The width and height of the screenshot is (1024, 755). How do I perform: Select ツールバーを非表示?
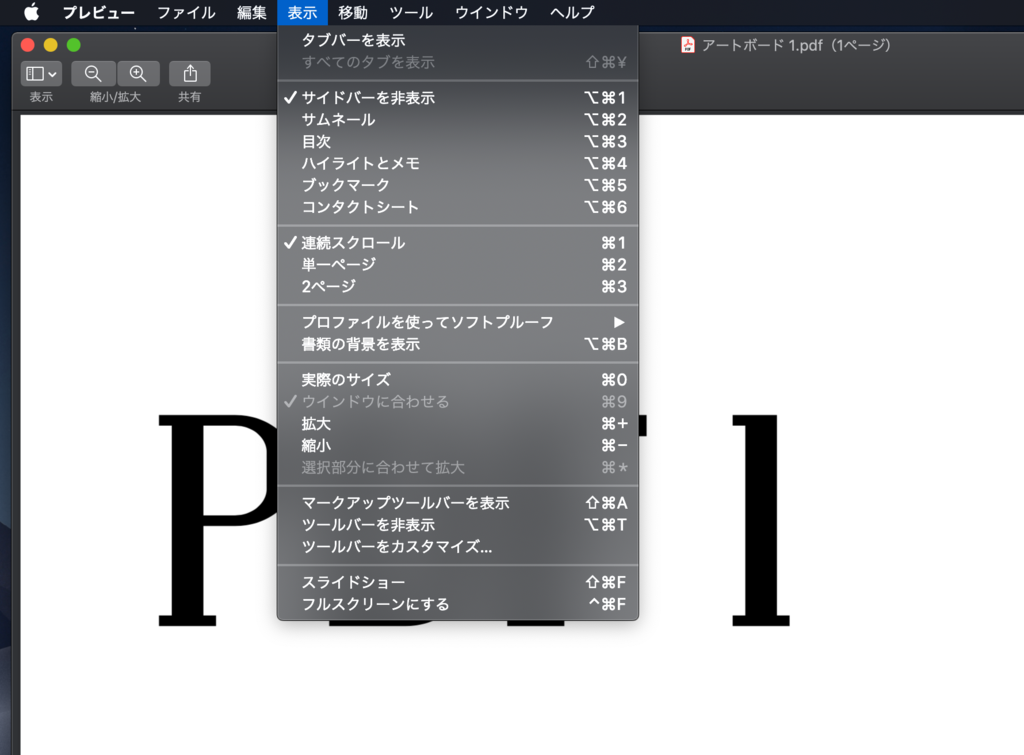[458, 525]
